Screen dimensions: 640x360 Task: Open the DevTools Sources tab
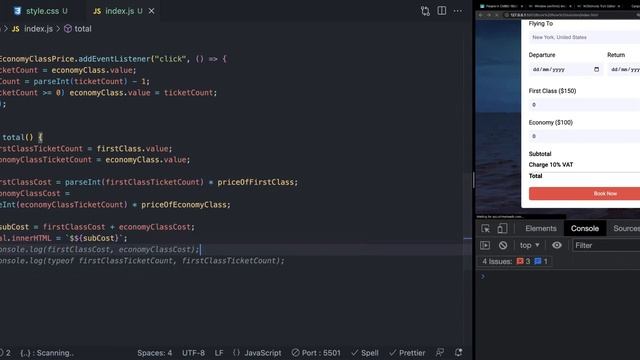point(626,229)
